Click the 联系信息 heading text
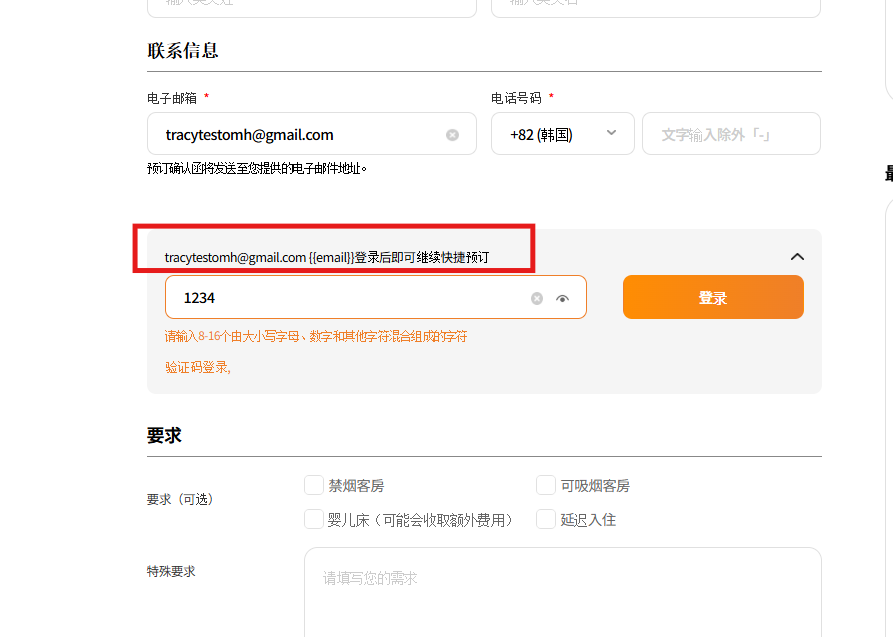The image size is (893, 637). pyautogui.click(x=183, y=50)
